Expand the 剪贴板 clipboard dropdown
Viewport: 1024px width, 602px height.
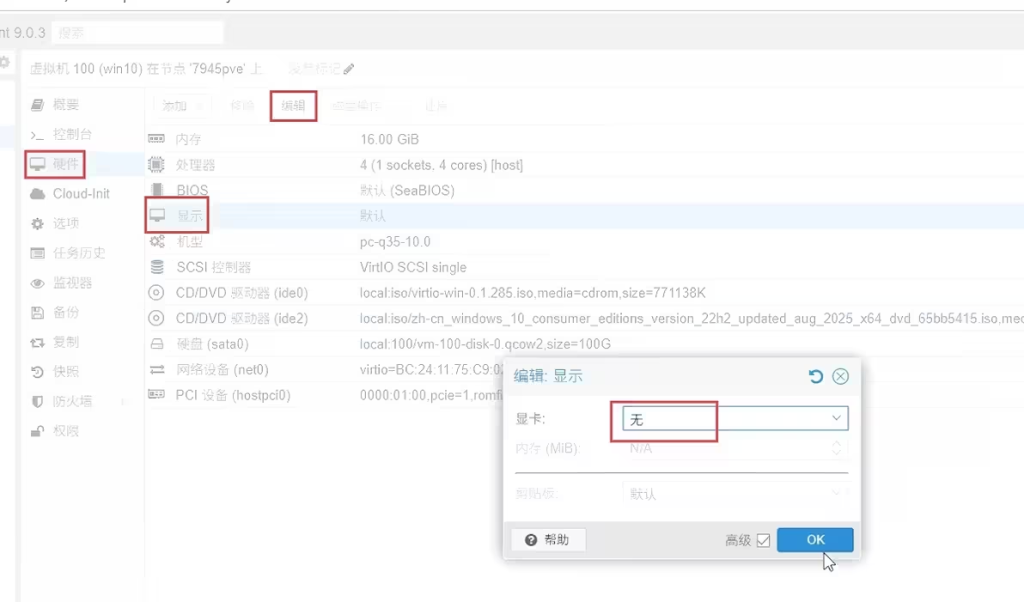tap(836, 493)
